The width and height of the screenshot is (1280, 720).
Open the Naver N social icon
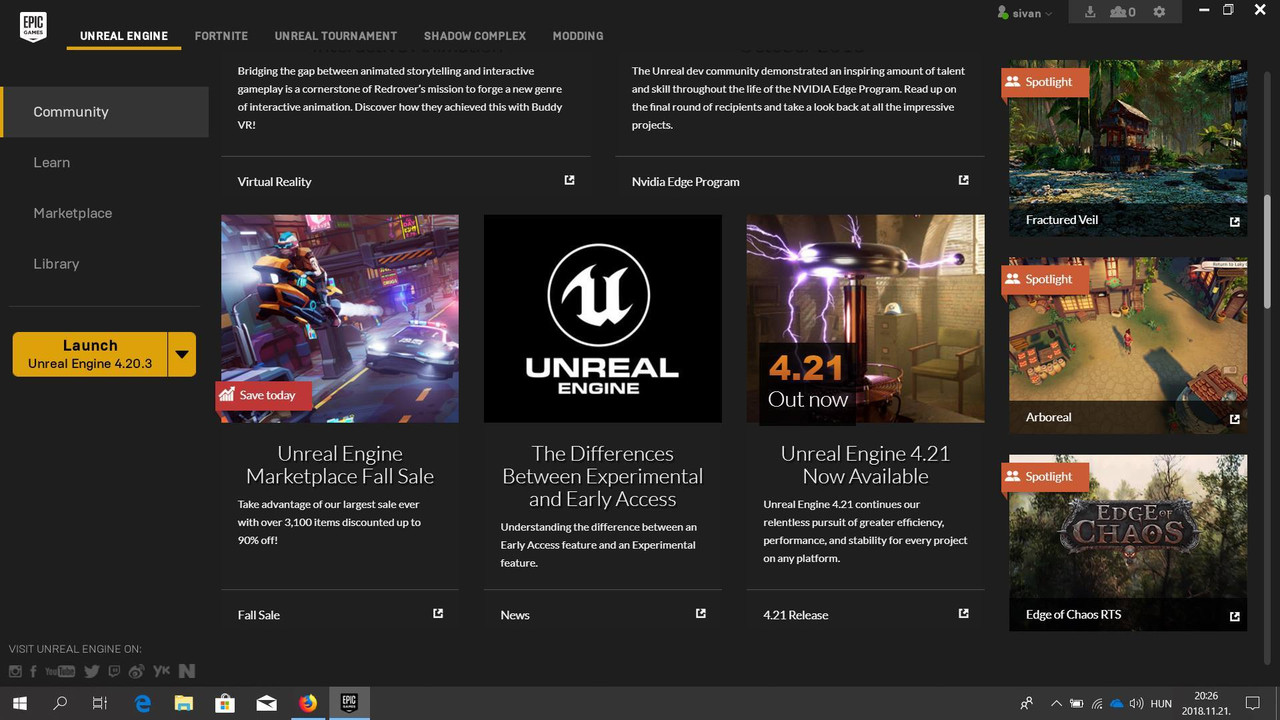(187, 672)
